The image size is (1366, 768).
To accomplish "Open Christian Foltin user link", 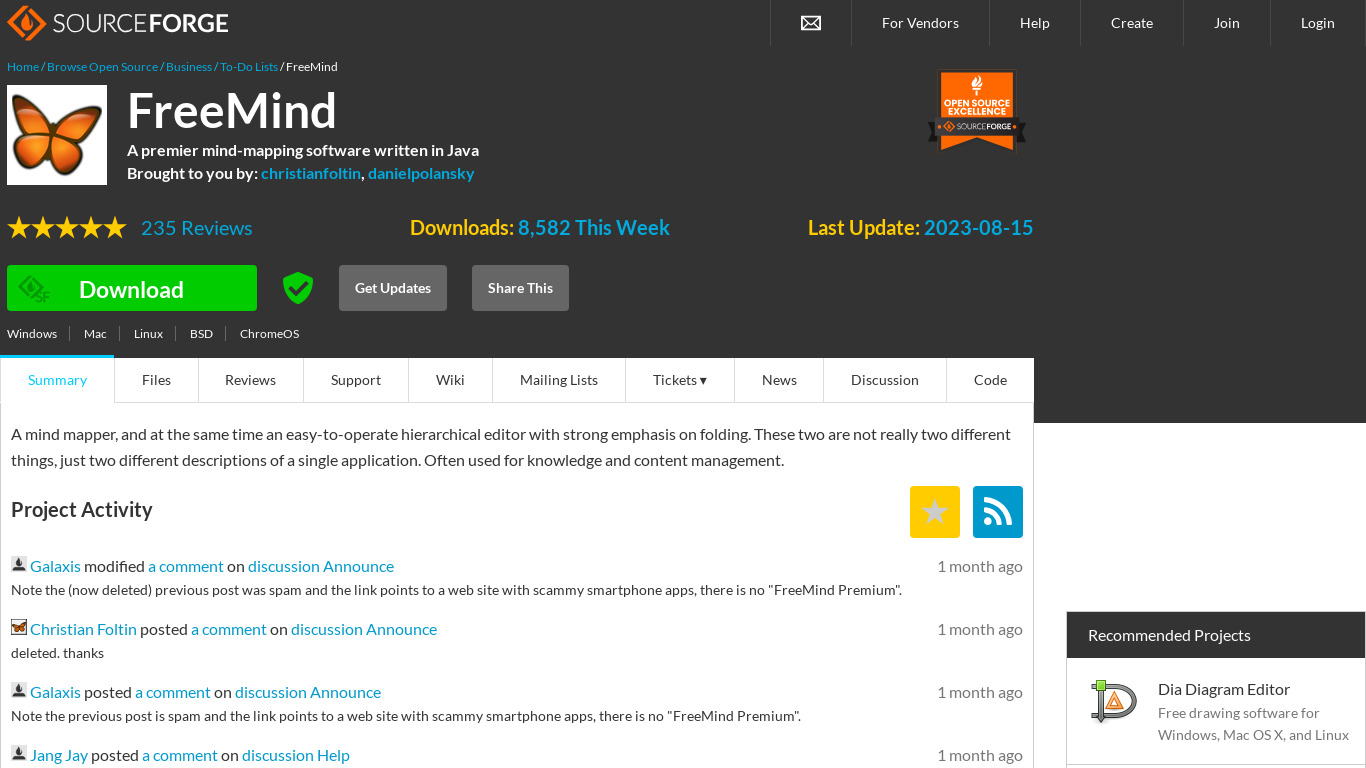I will click(x=83, y=629).
